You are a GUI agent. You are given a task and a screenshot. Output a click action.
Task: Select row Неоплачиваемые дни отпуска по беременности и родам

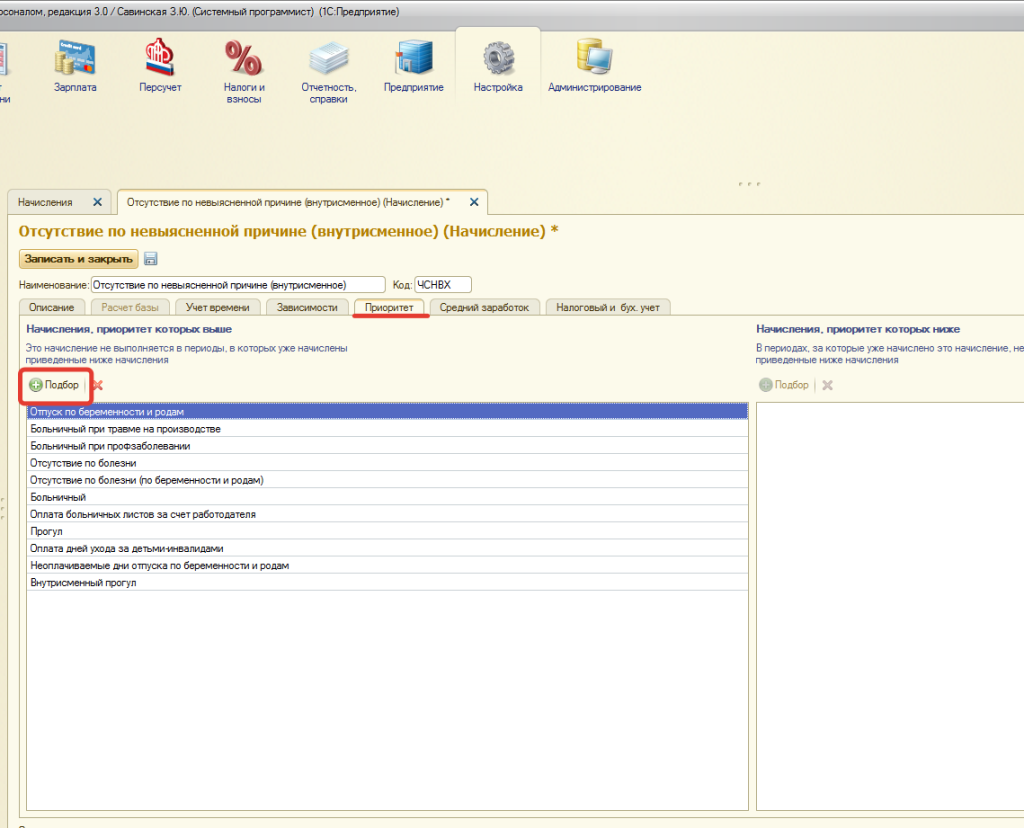[387, 565]
